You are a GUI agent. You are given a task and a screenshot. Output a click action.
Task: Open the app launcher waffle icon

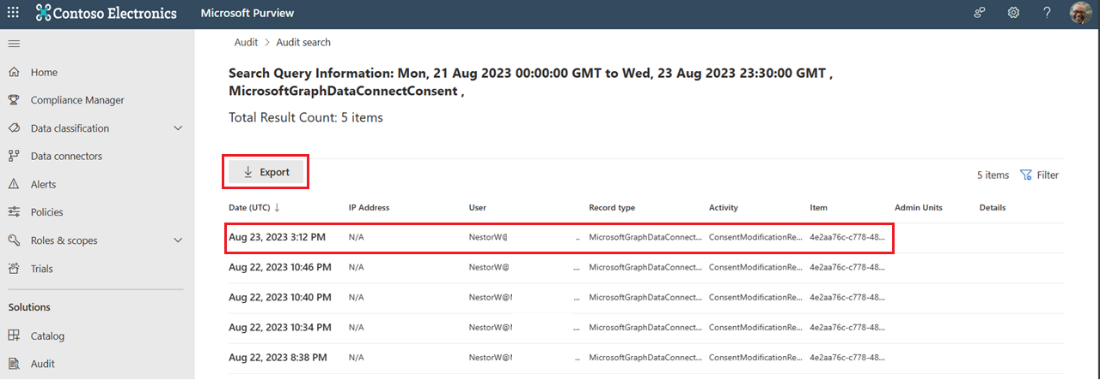coord(13,13)
